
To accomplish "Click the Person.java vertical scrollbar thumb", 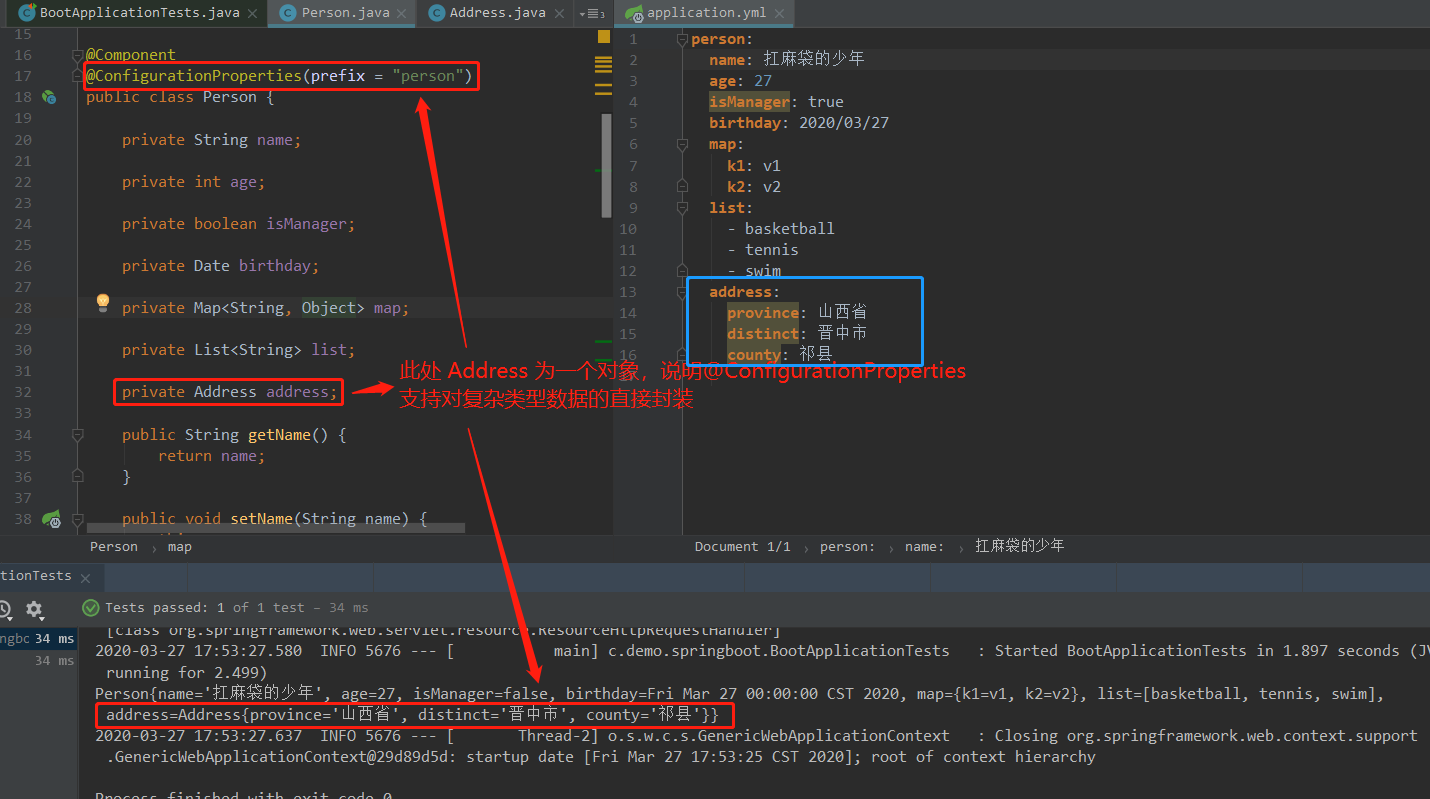I will 606,165.
